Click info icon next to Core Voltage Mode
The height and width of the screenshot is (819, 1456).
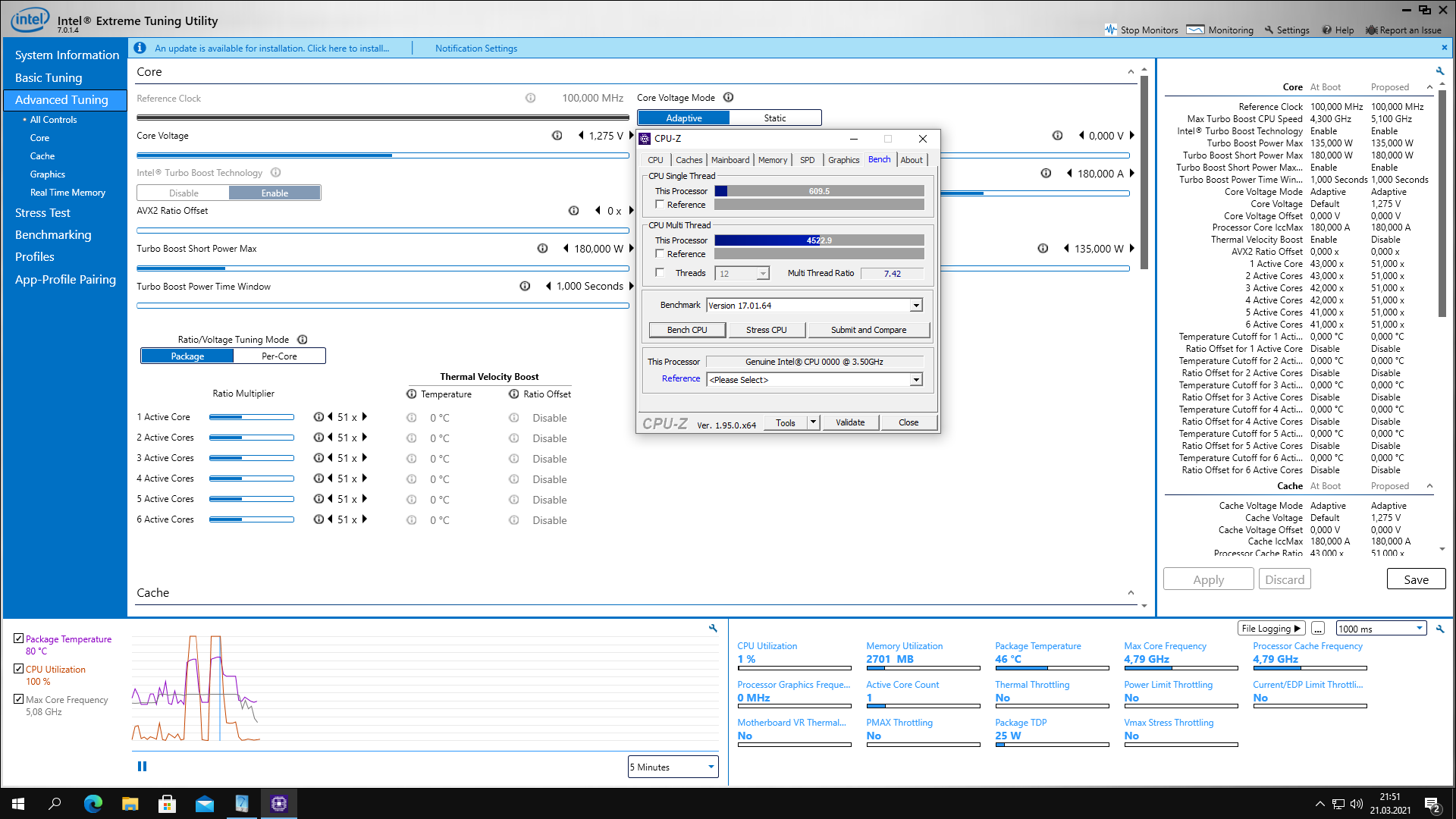point(728,97)
